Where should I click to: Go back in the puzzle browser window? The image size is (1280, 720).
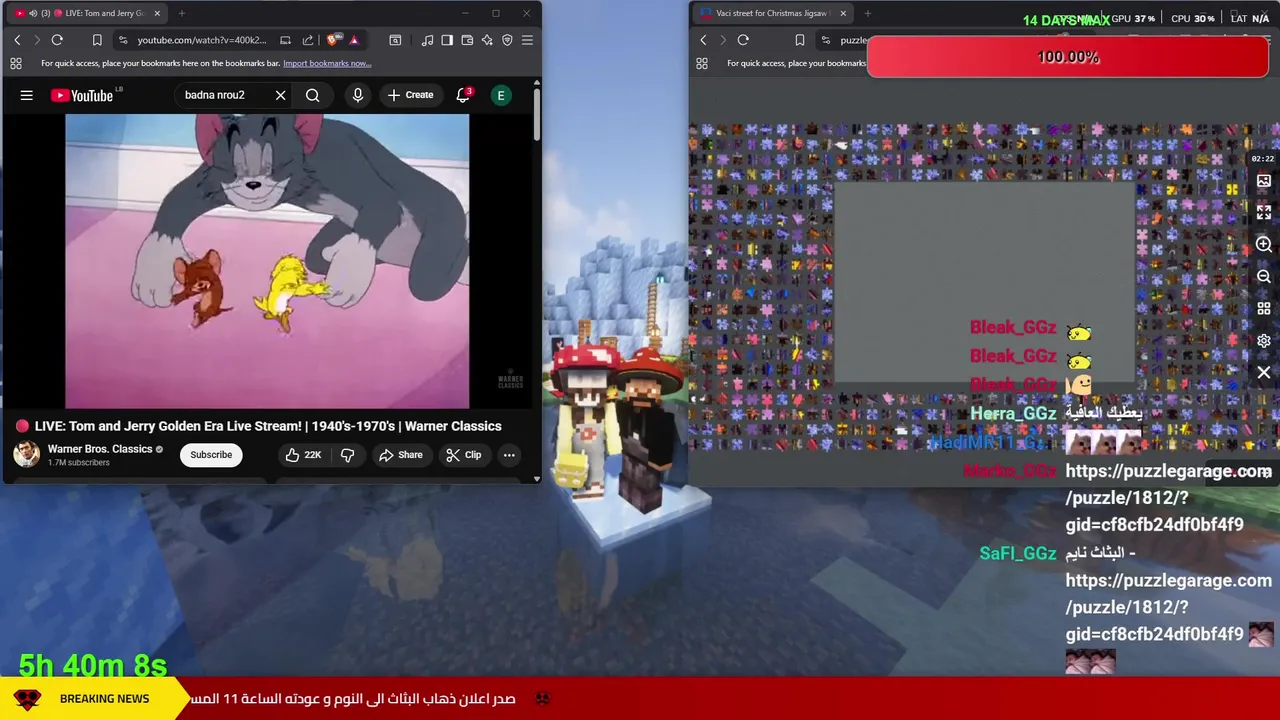point(703,40)
